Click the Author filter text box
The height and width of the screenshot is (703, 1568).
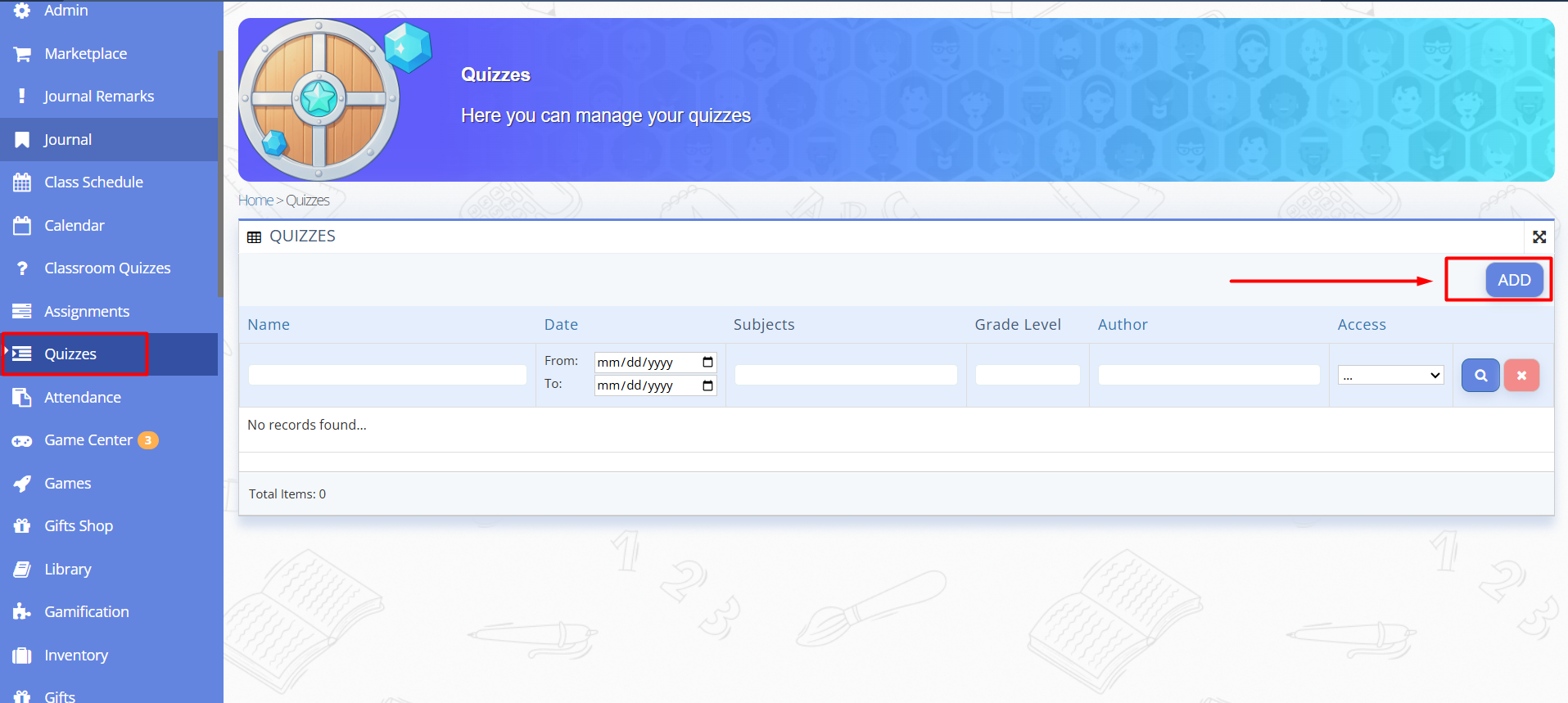coord(1209,375)
